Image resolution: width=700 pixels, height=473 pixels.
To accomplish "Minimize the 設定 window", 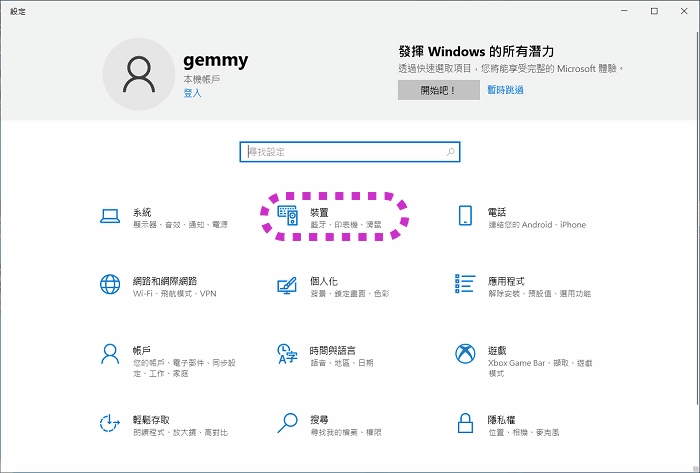I will [x=624, y=11].
